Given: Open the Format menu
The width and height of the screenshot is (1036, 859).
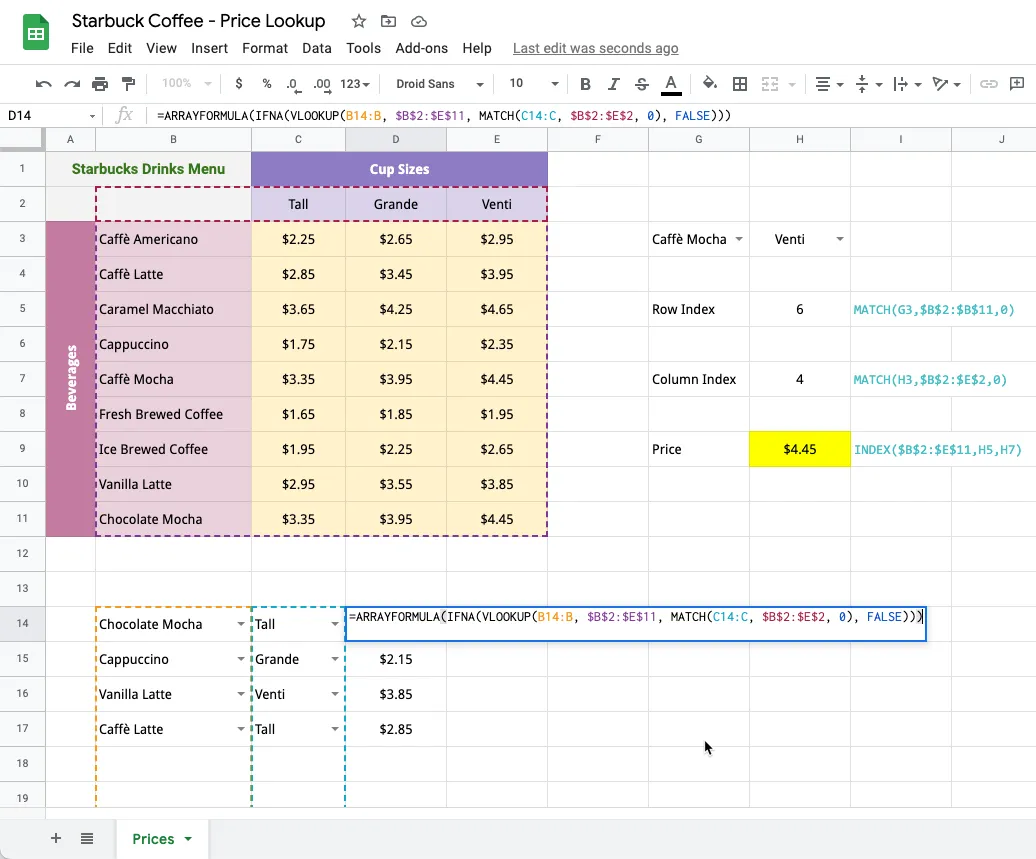Looking at the screenshot, I should click(264, 48).
